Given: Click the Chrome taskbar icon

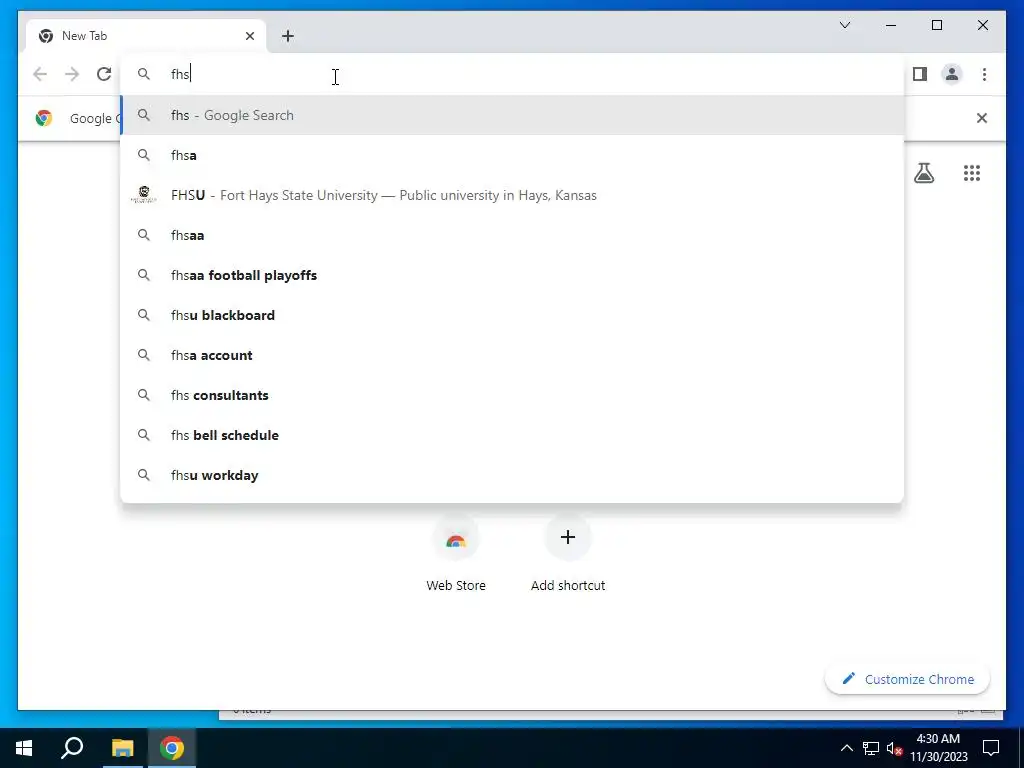Looking at the screenshot, I should coord(172,748).
